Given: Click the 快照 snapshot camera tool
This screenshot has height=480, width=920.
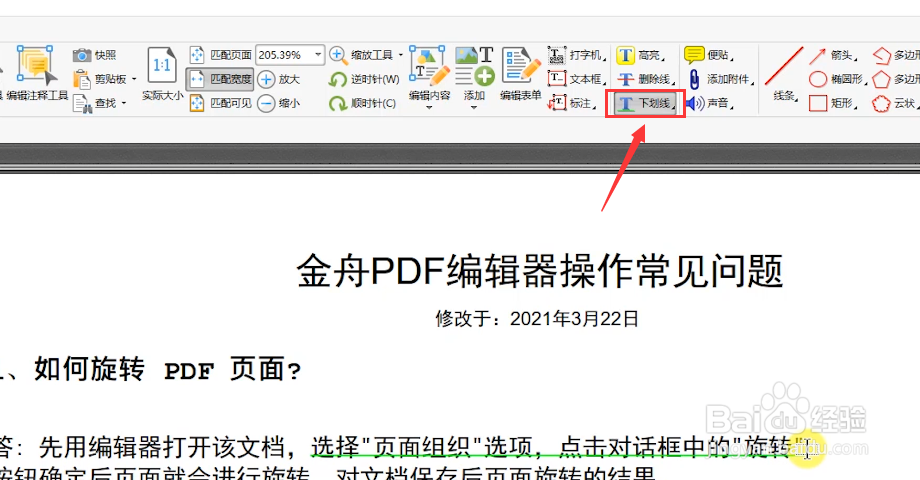Looking at the screenshot, I should coord(94,55).
